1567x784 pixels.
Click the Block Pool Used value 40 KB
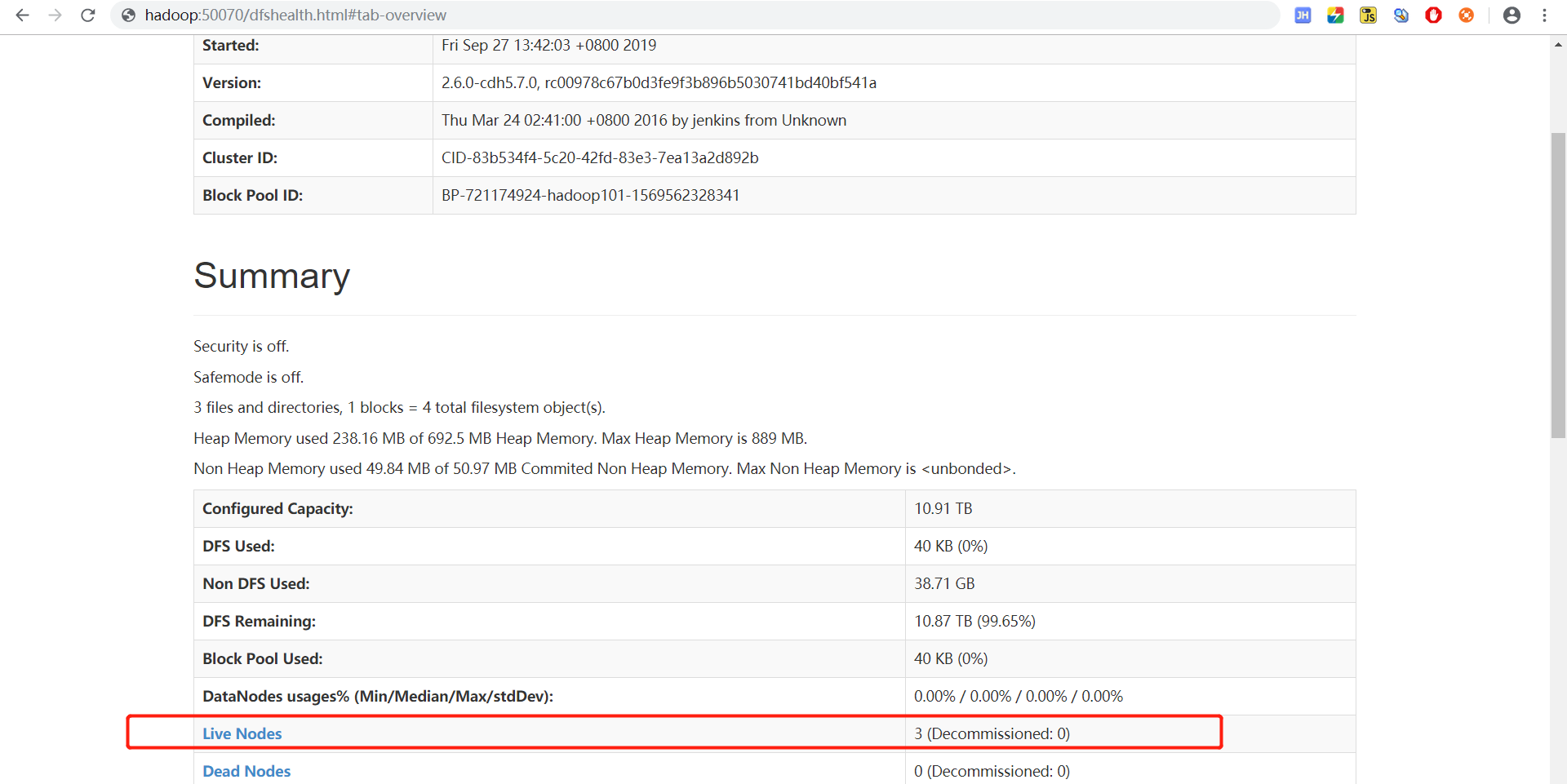coord(951,658)
